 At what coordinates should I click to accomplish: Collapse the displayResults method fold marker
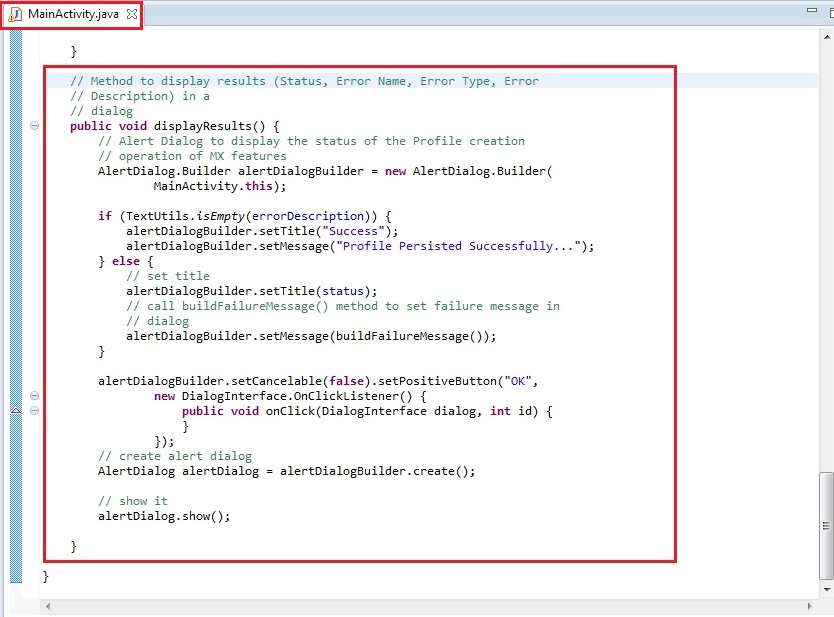(x=35, y=126)
